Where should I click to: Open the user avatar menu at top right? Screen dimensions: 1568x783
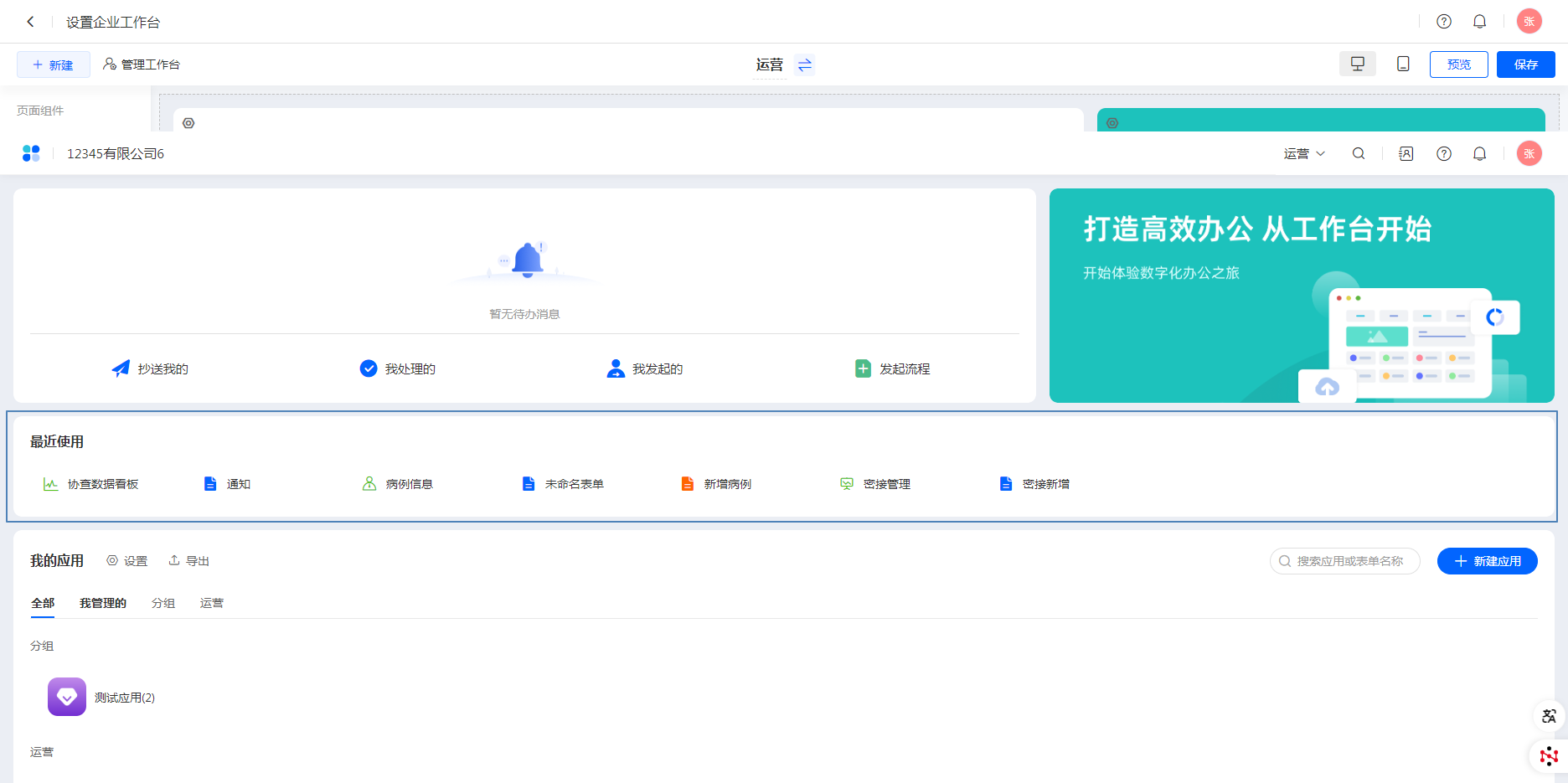[1529, 22]
